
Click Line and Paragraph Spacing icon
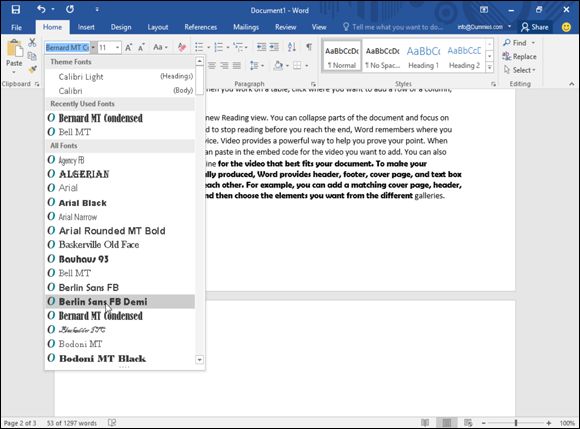coord(254,66)
